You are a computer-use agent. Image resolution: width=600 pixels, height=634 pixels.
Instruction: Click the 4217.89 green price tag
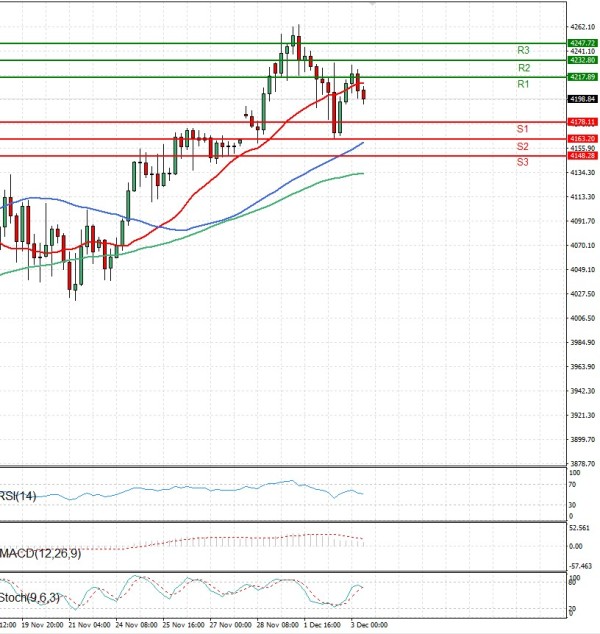coord(582,77)
